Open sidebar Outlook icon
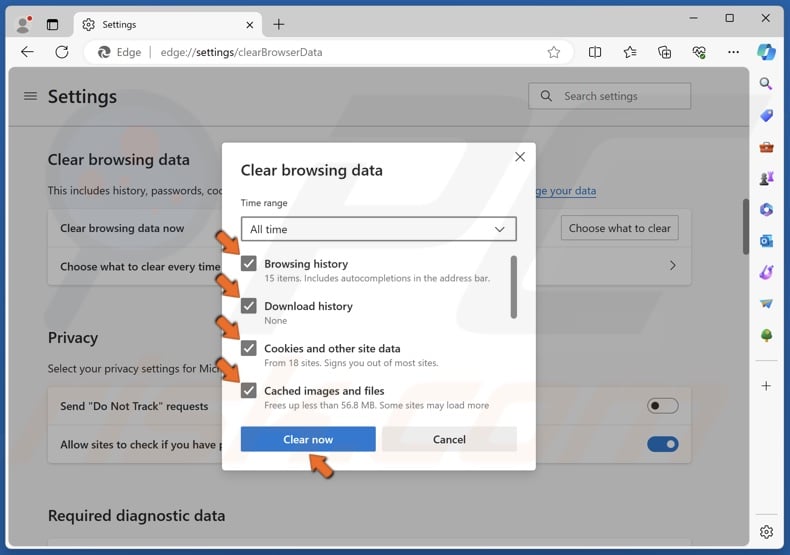Image resolution: width=790 pixels, height=555 pixels. [x=766, y=241]
